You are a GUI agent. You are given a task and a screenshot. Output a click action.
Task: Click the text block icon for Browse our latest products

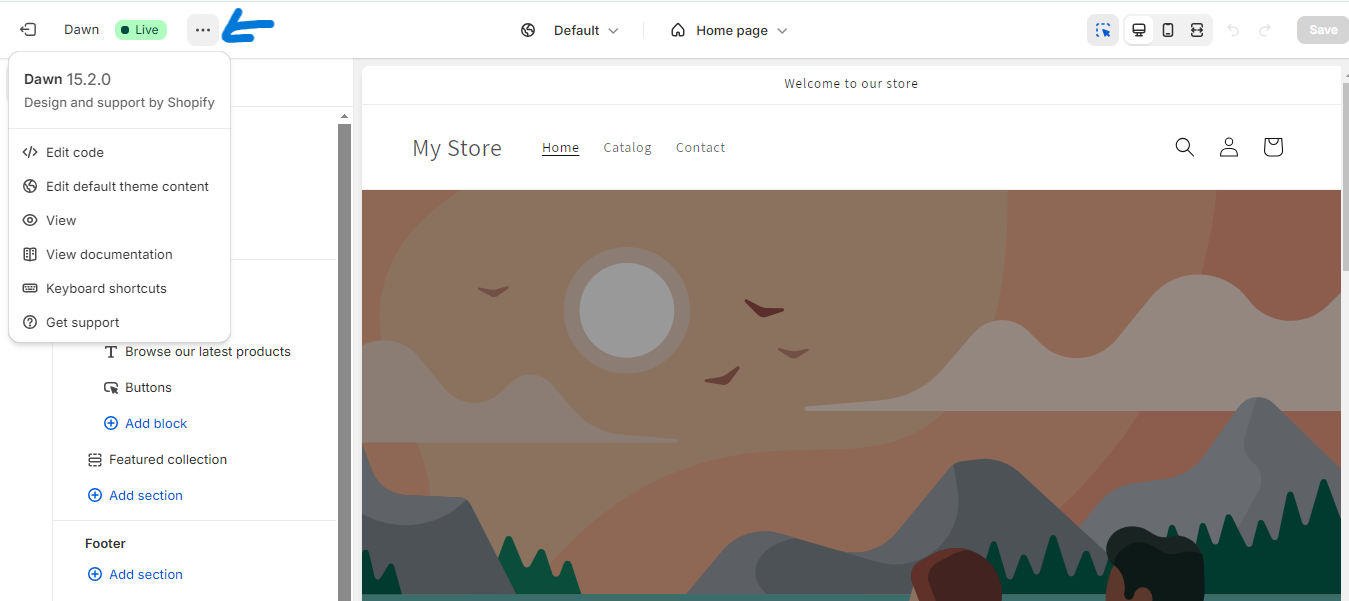(111, 352)
